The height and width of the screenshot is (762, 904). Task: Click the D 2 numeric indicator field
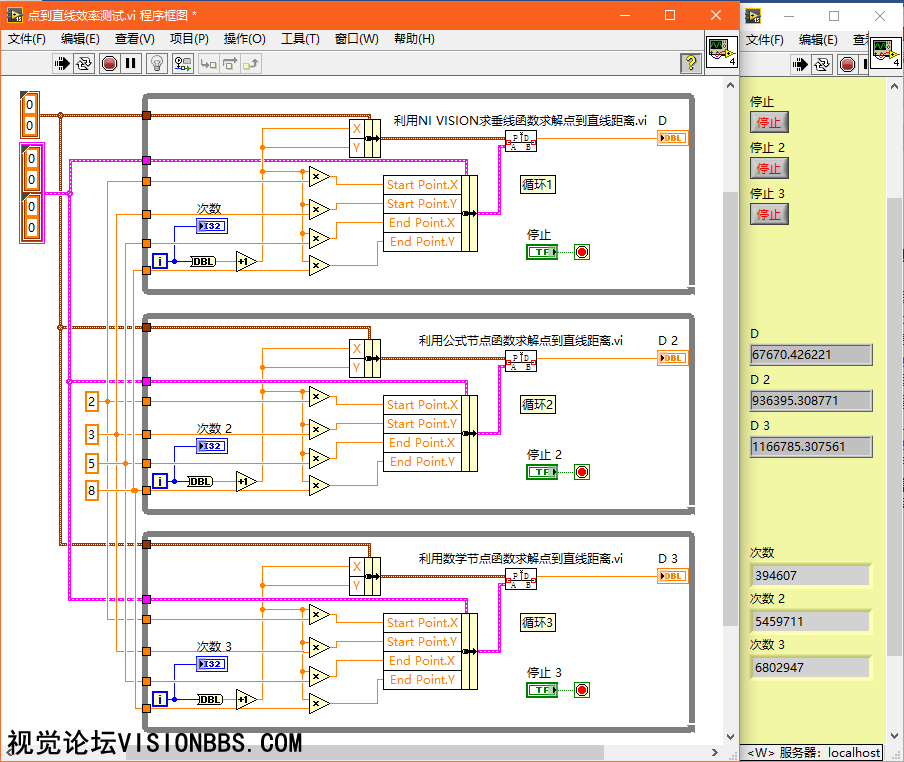tap(811, 401)
